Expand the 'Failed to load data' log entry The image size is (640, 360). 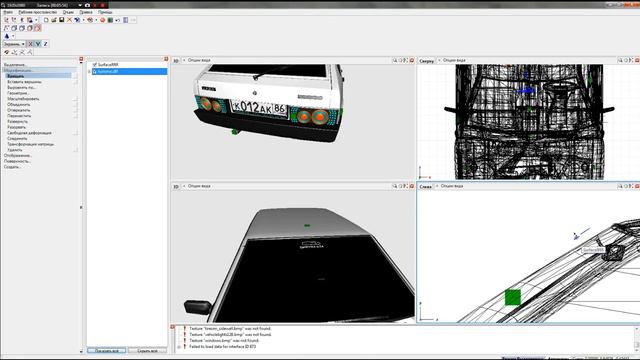(x=179, y=347)
